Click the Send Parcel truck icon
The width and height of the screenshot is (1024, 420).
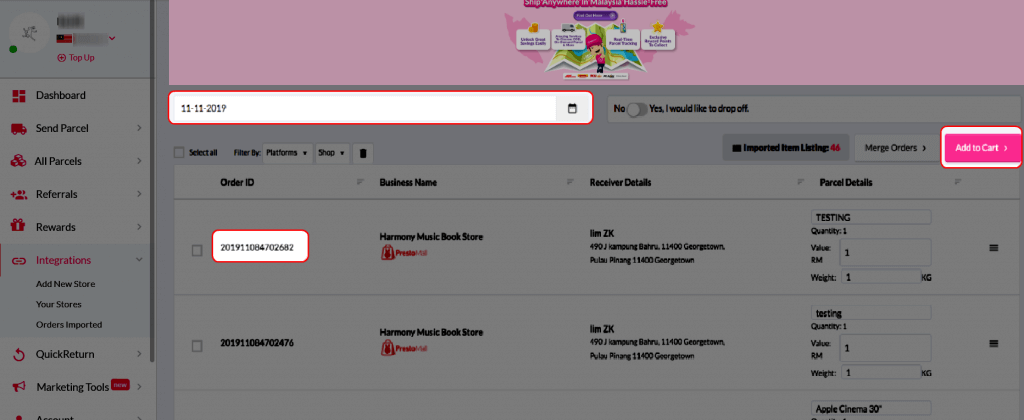pyautogui.click(x=18, y=129)
